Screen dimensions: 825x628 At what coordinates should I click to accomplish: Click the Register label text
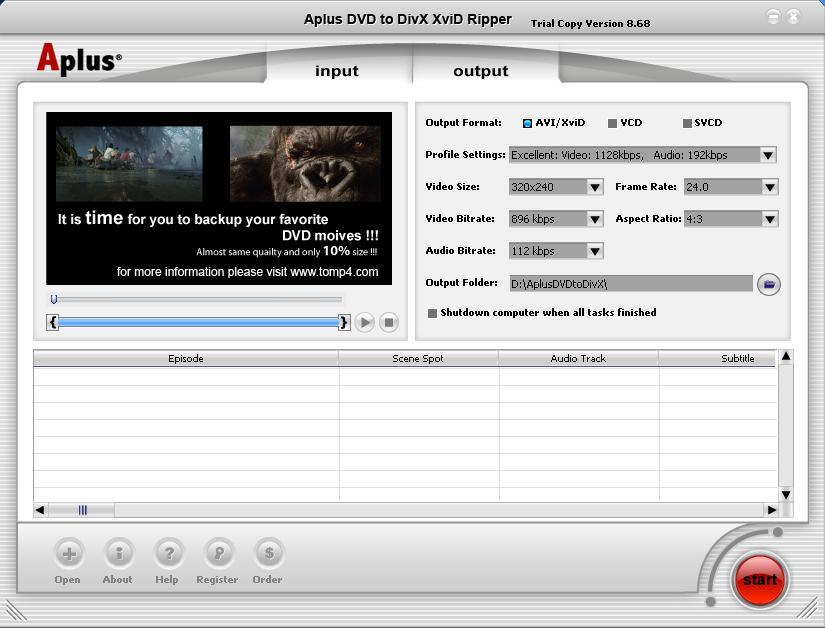click(217, 580)
